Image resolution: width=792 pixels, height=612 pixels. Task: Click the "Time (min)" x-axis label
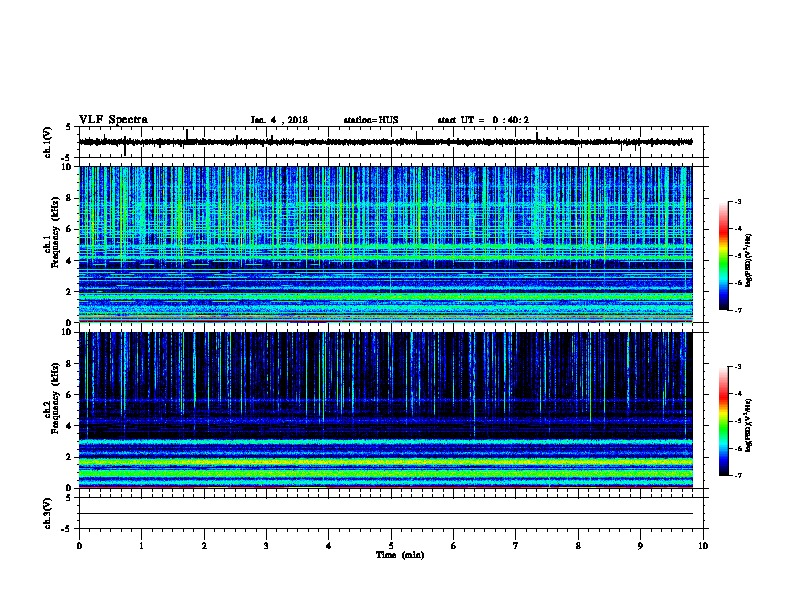pyautogui.click(x=400, y=555)
